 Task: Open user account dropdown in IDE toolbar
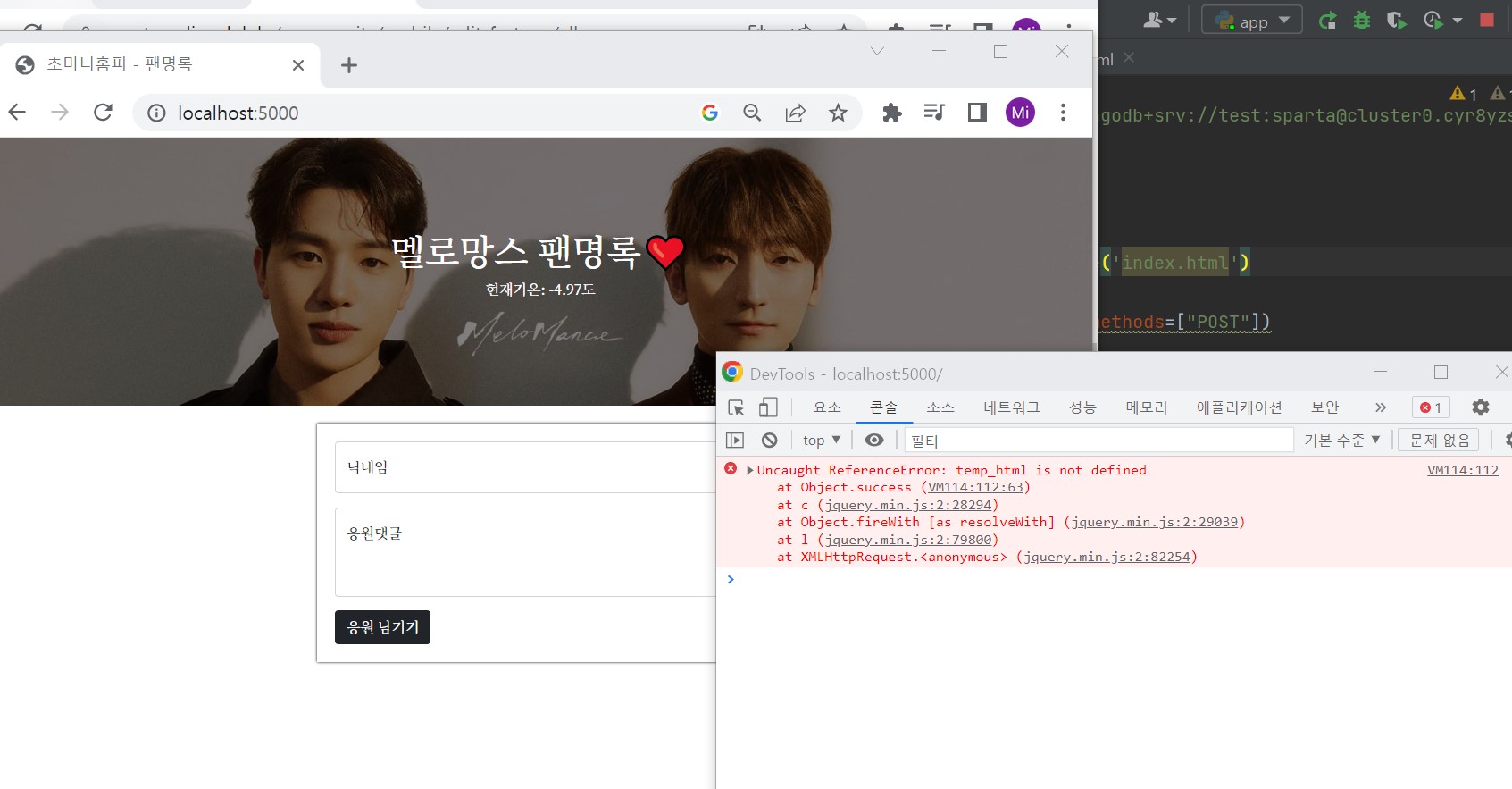click(x=1159, y=20)
